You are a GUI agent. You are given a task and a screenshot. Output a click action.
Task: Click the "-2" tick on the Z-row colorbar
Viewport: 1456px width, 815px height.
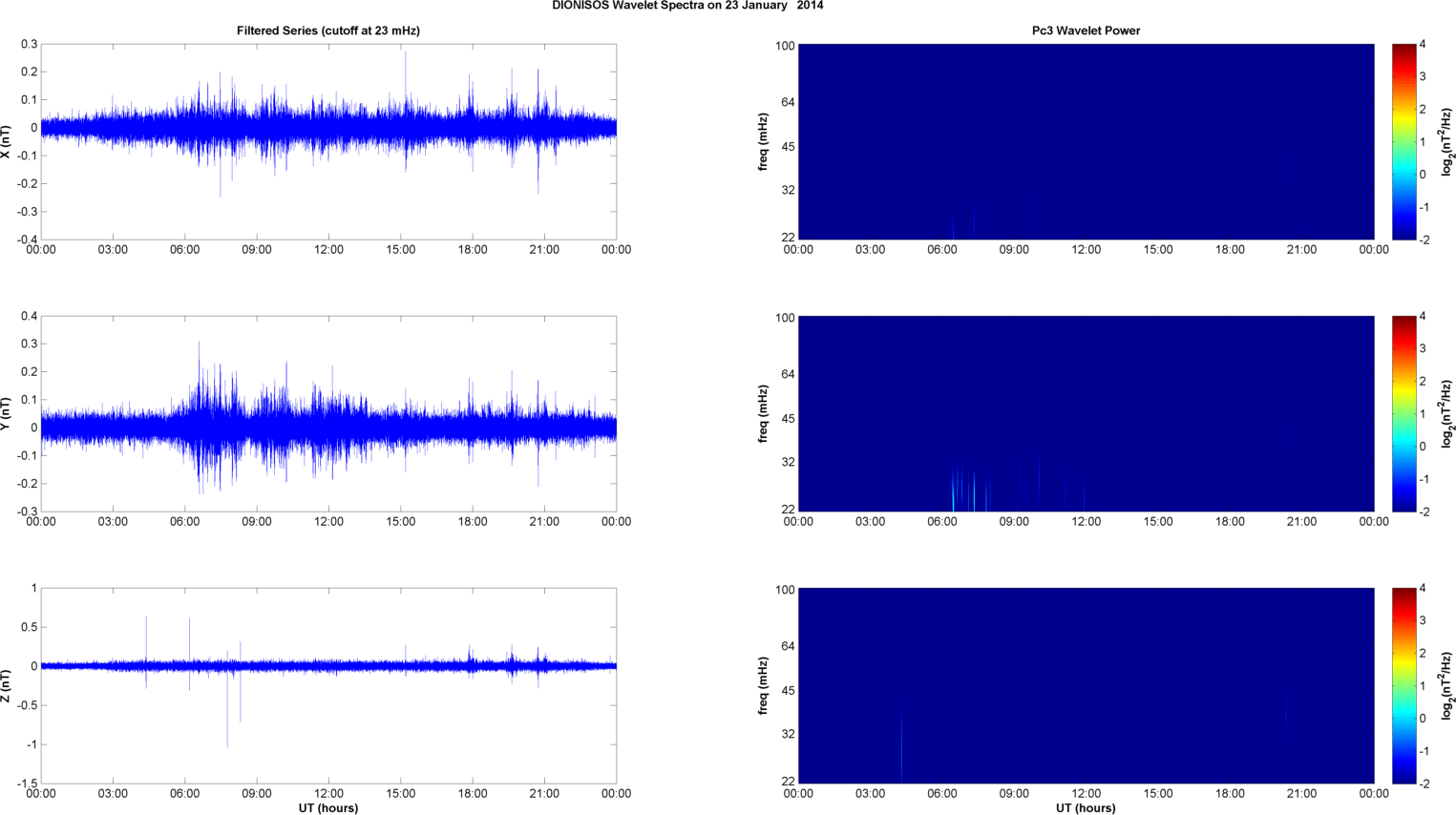tap(1424, 784)
